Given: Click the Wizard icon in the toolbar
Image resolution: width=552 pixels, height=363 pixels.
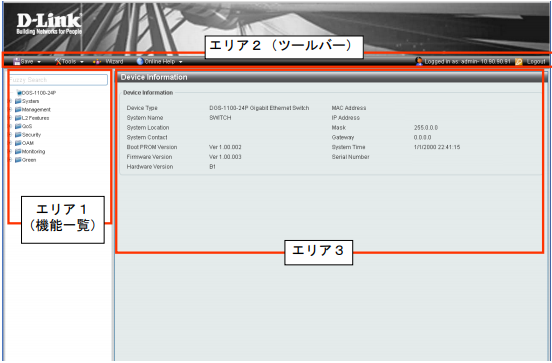Looking at the screenshot, I should [97, 62].
